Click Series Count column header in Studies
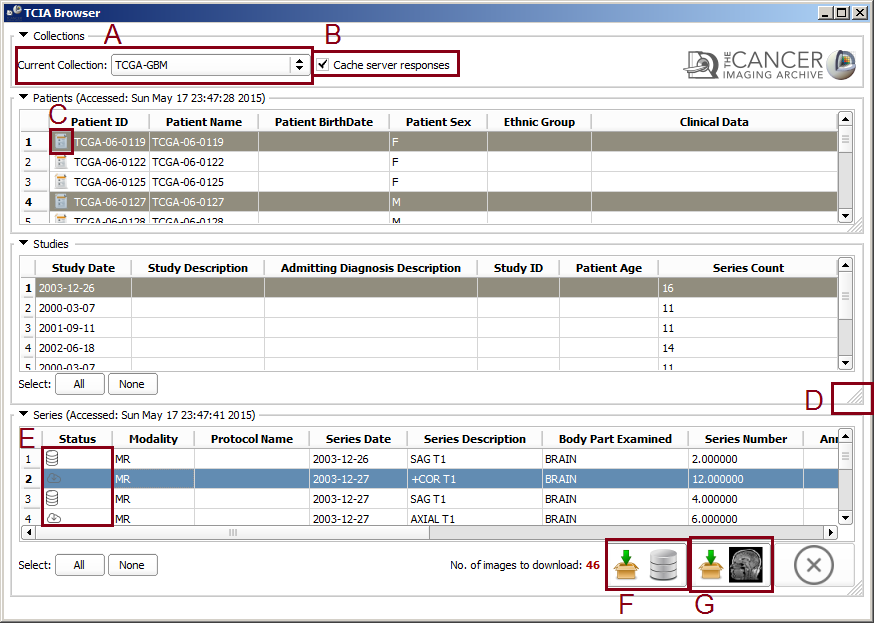Screen dimensions: 876x625 747,268
